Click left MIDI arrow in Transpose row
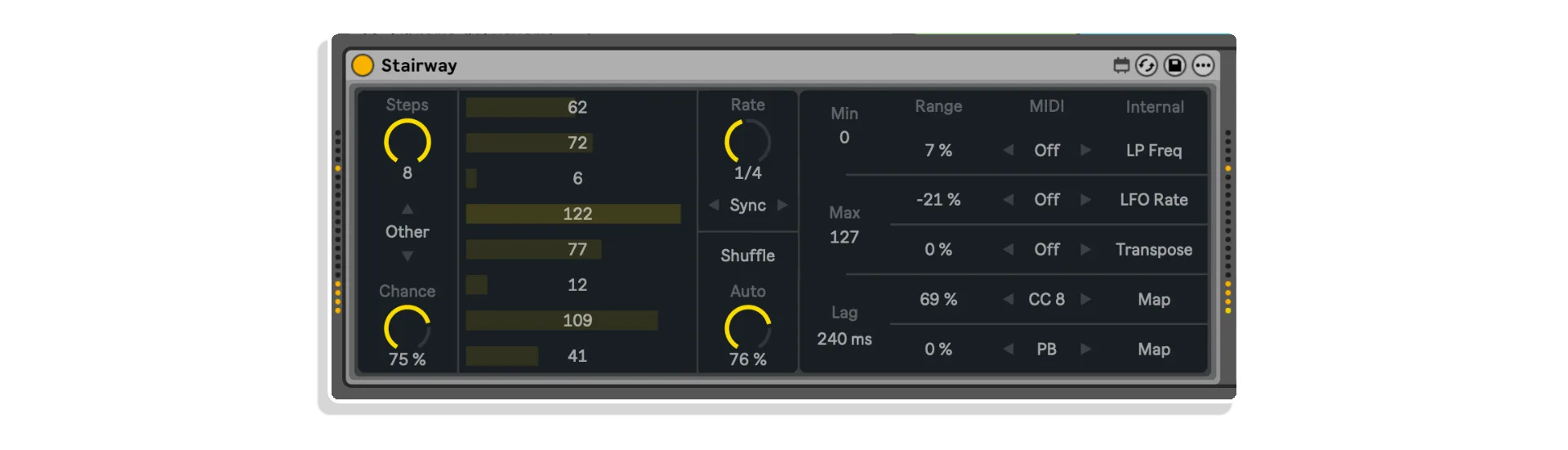 coord(1009,250)
